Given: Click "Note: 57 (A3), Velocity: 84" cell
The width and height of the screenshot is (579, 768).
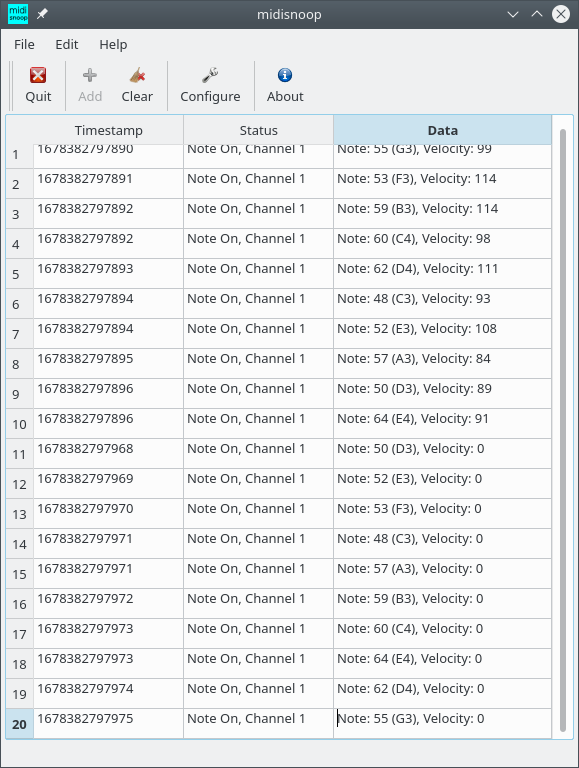Looking at the screenshot, I should pyautogui.click(x=442, y=364).
